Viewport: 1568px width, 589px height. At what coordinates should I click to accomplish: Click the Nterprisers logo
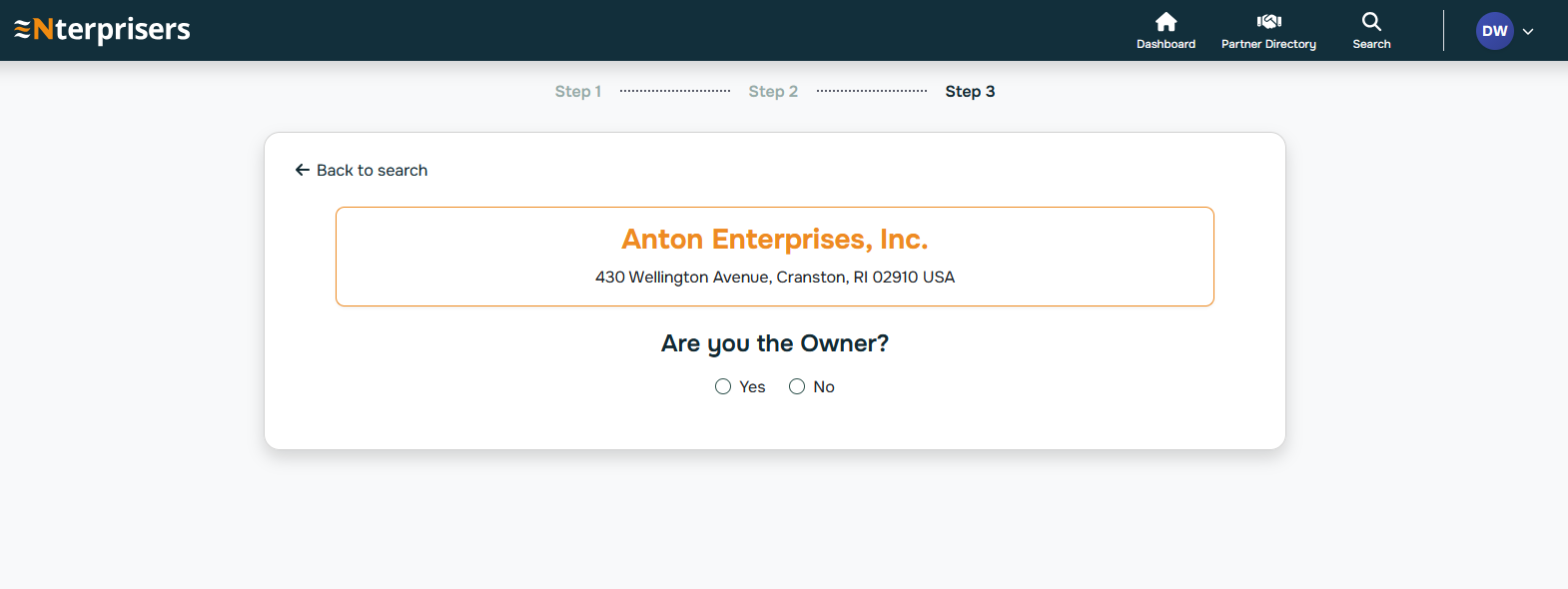[x=101, y=30]
